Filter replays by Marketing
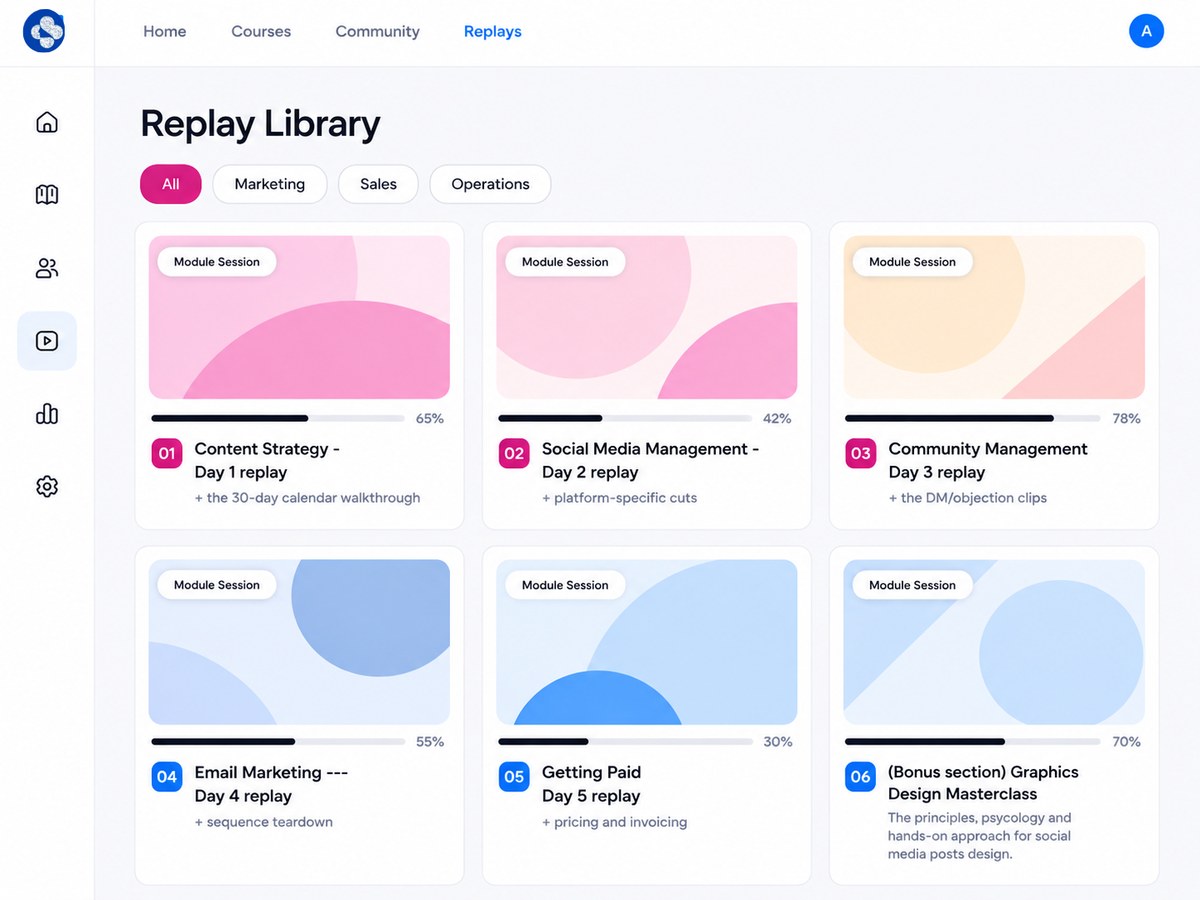This screenshot has width=1200, height=900. [x=270, y=184]
